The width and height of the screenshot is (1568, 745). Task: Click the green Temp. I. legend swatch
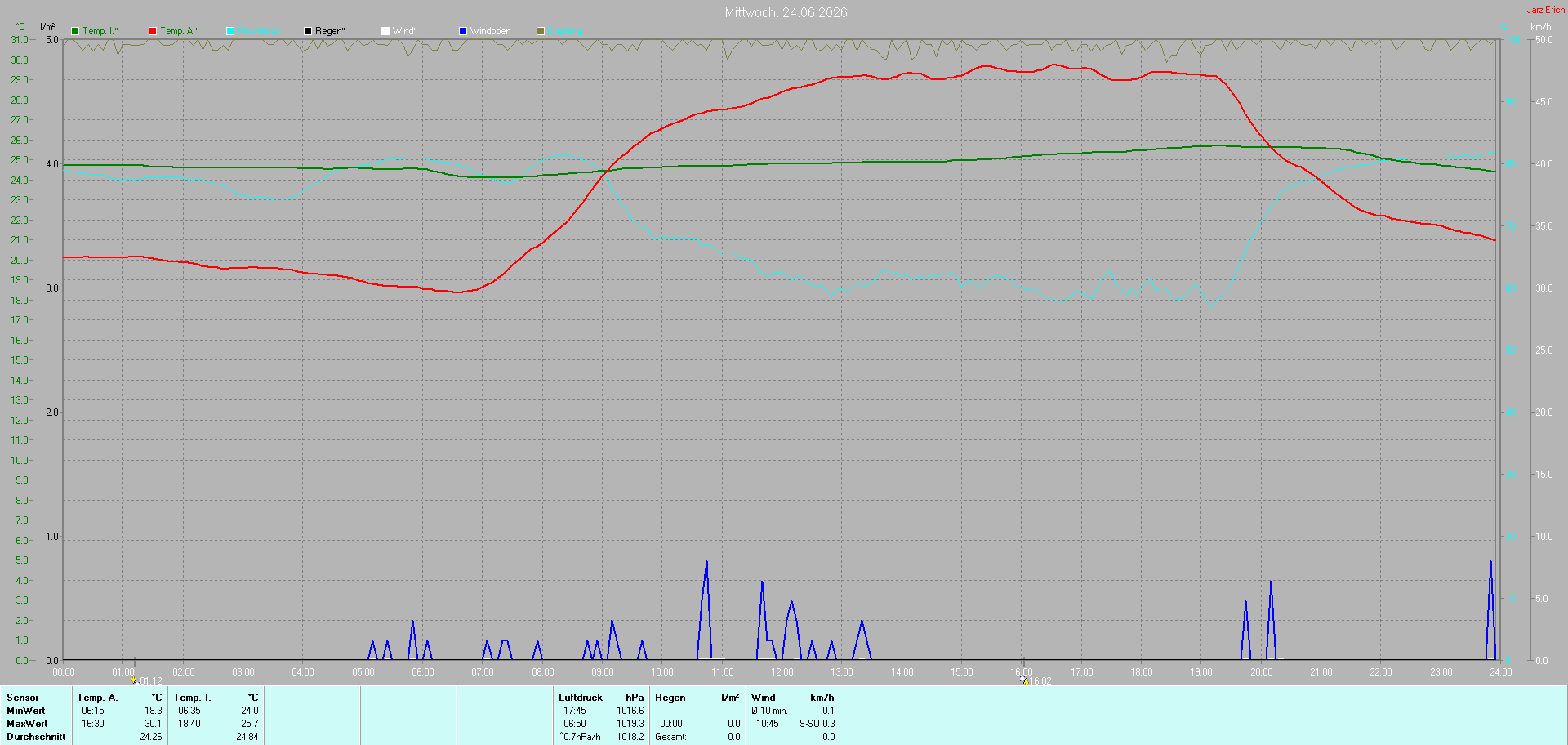pyautogui.click(x=75, y=31)
